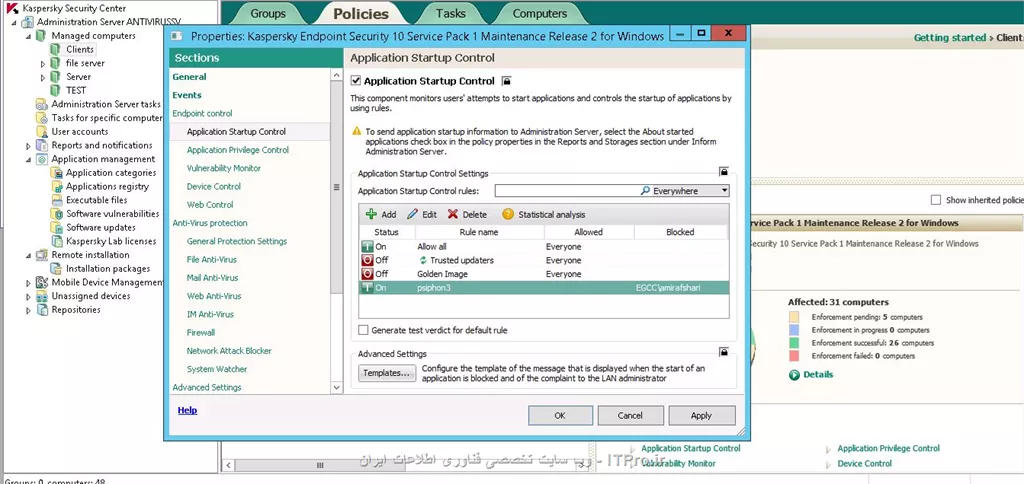Open the General section
Viewport: 1024px width, 484px height.
coord(189,77)
